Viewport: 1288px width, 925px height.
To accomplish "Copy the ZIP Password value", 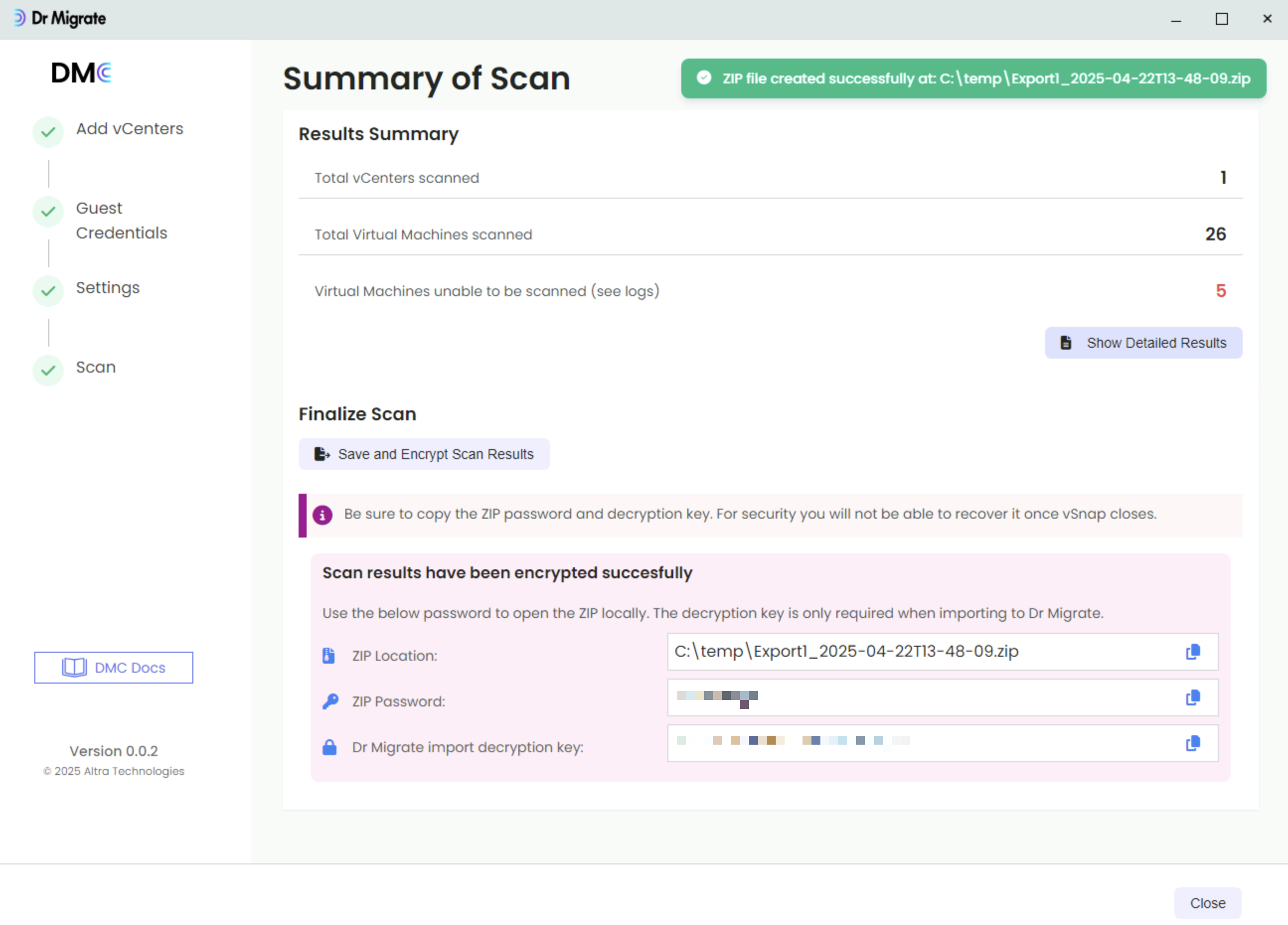I will tap(1193, 698).
